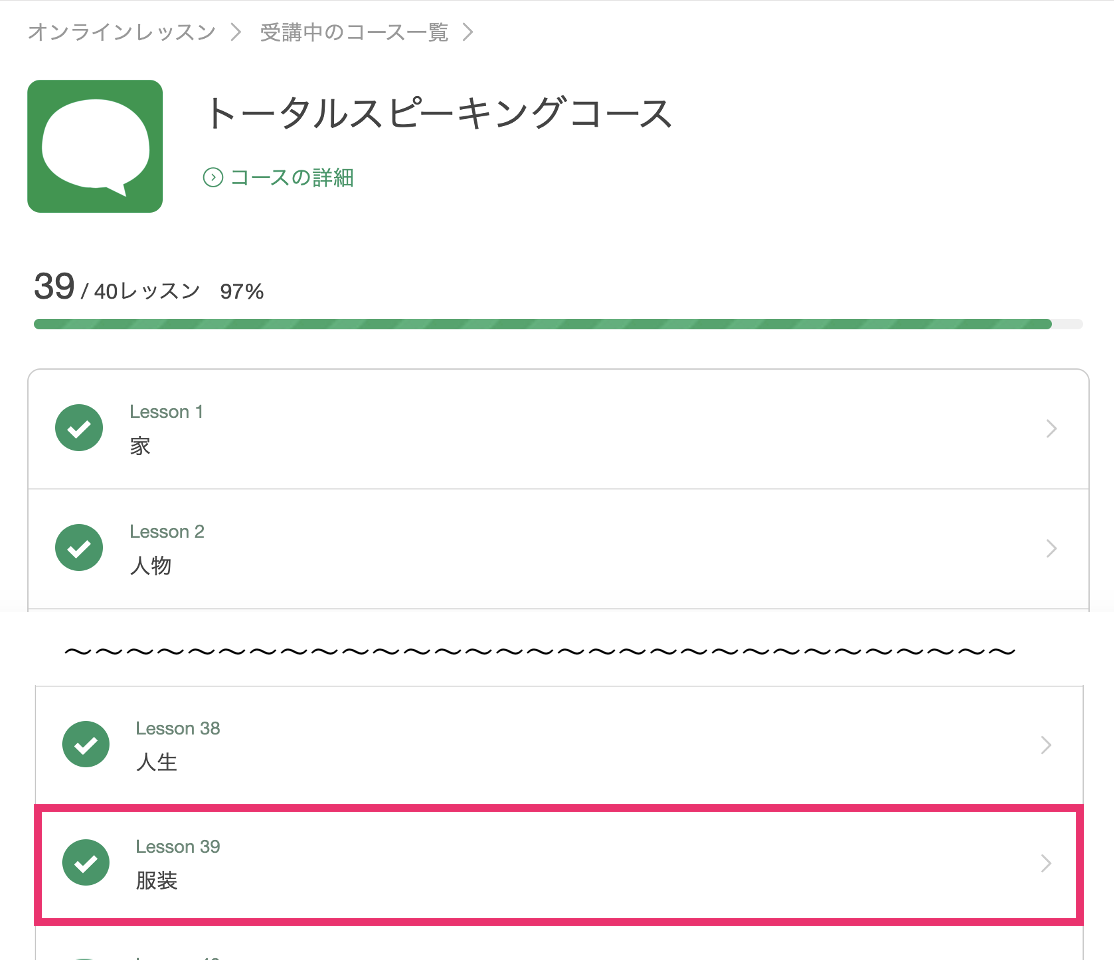This screenshot has width=1114, height=960.
Task: Open the コースの詳細 link
Action: click(x=291, y=178)
